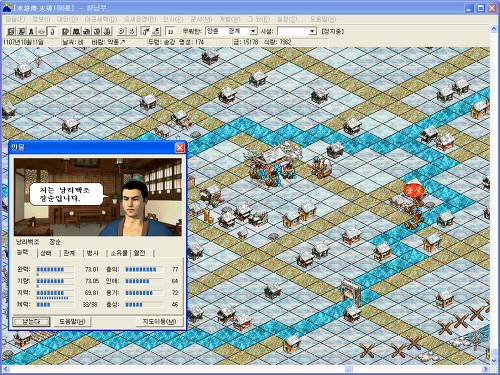500x375 pixels.
Task: Open the 양춘 관계 dropdown arrow
Action: click(253, 31)
